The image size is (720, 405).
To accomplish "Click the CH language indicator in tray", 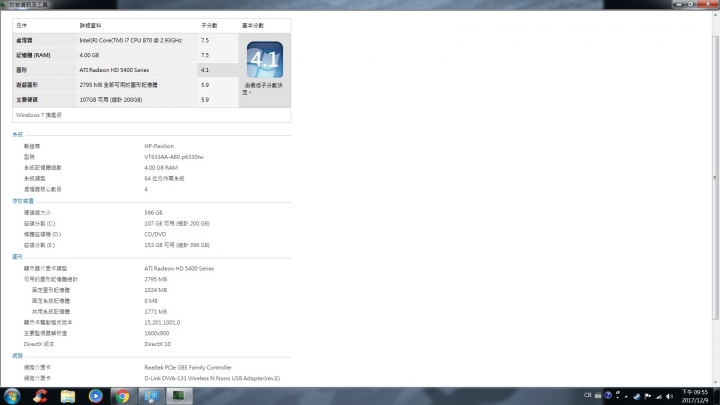I will 587,395.
